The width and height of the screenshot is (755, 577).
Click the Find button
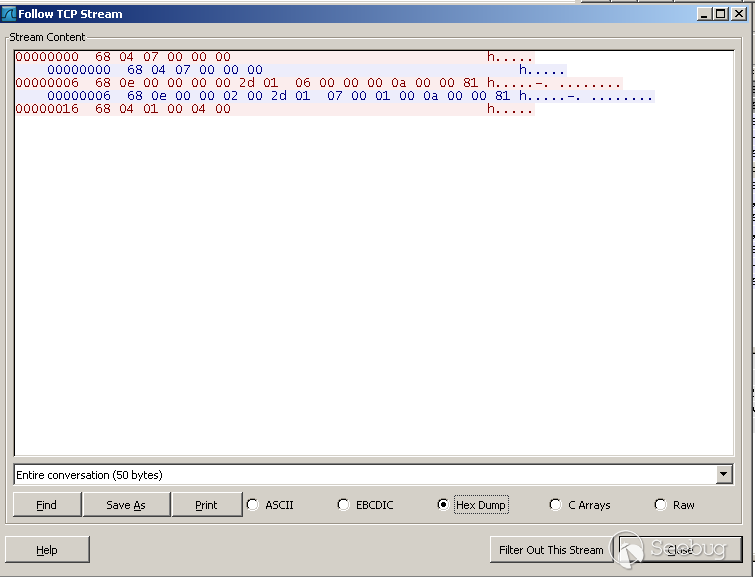point(47,505)
